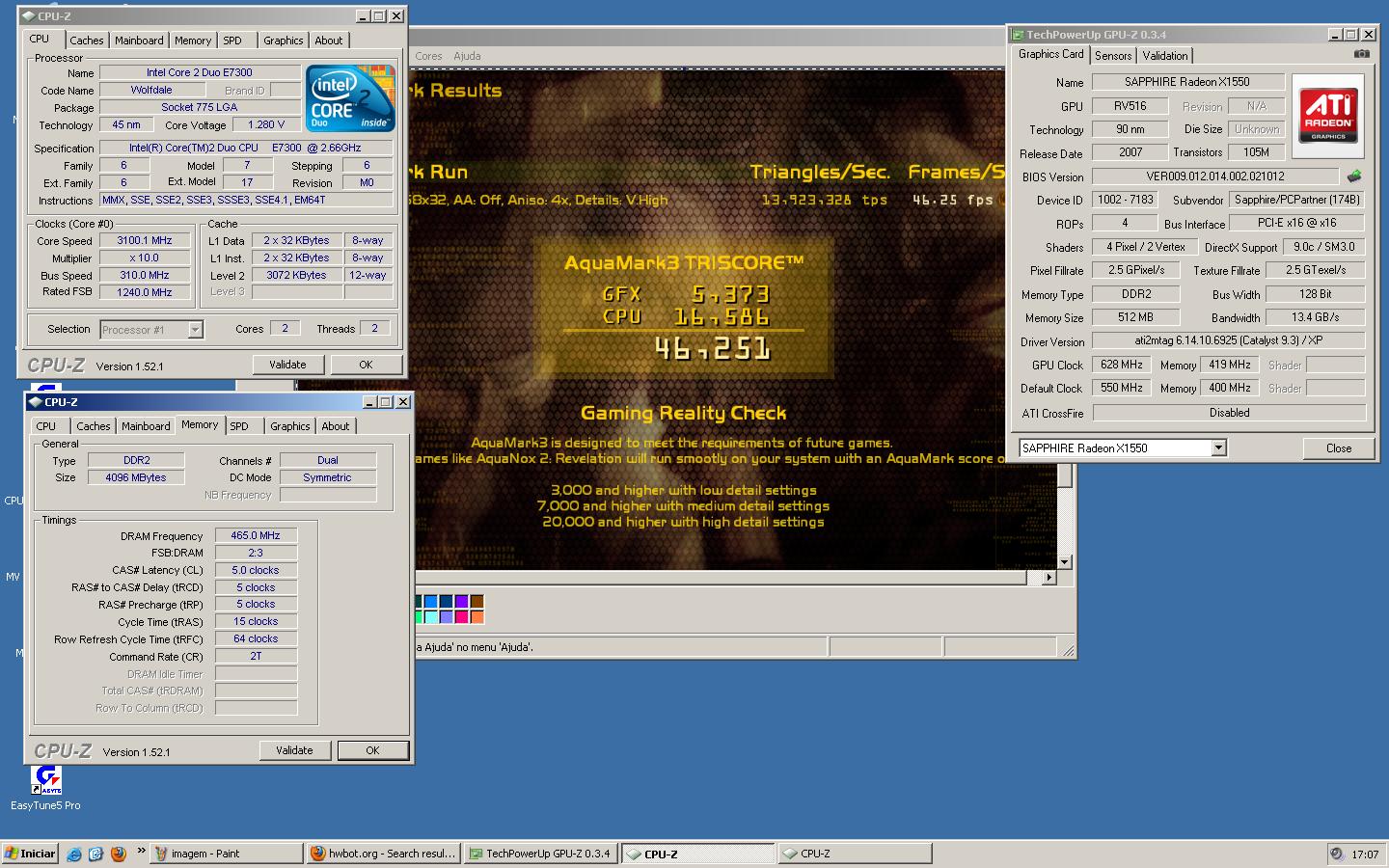1389x868 pixels.
Task: Open the Processor #1 selection dropdown
Action: point(195,330)
